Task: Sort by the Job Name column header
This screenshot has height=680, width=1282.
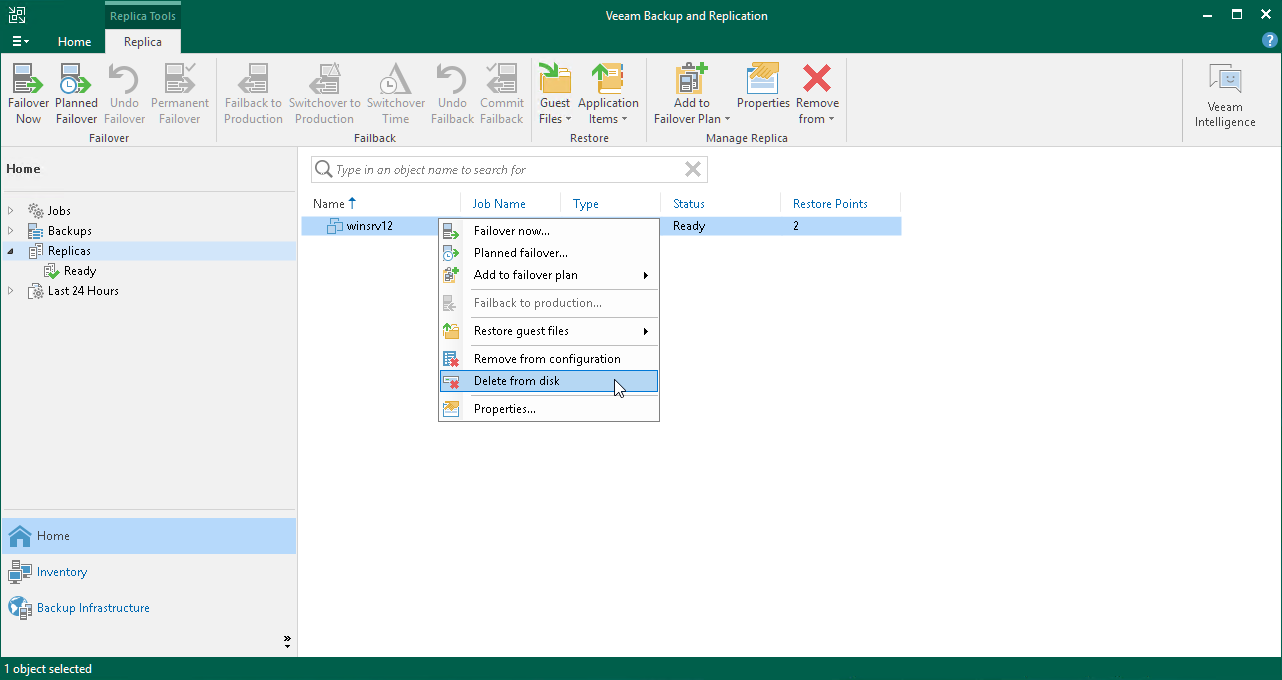Action: pos(499,204)
